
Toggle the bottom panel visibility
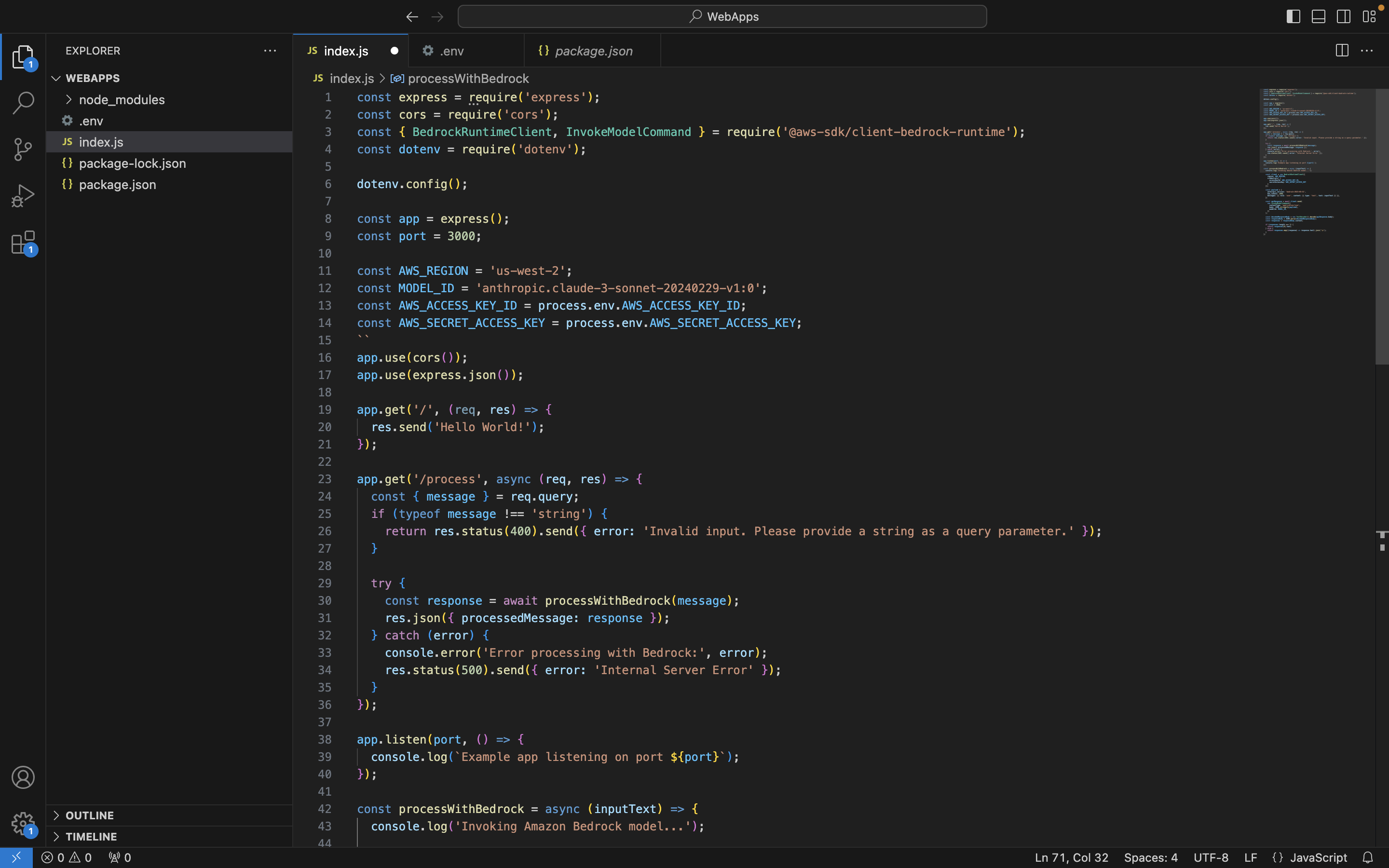(1319, 17)
